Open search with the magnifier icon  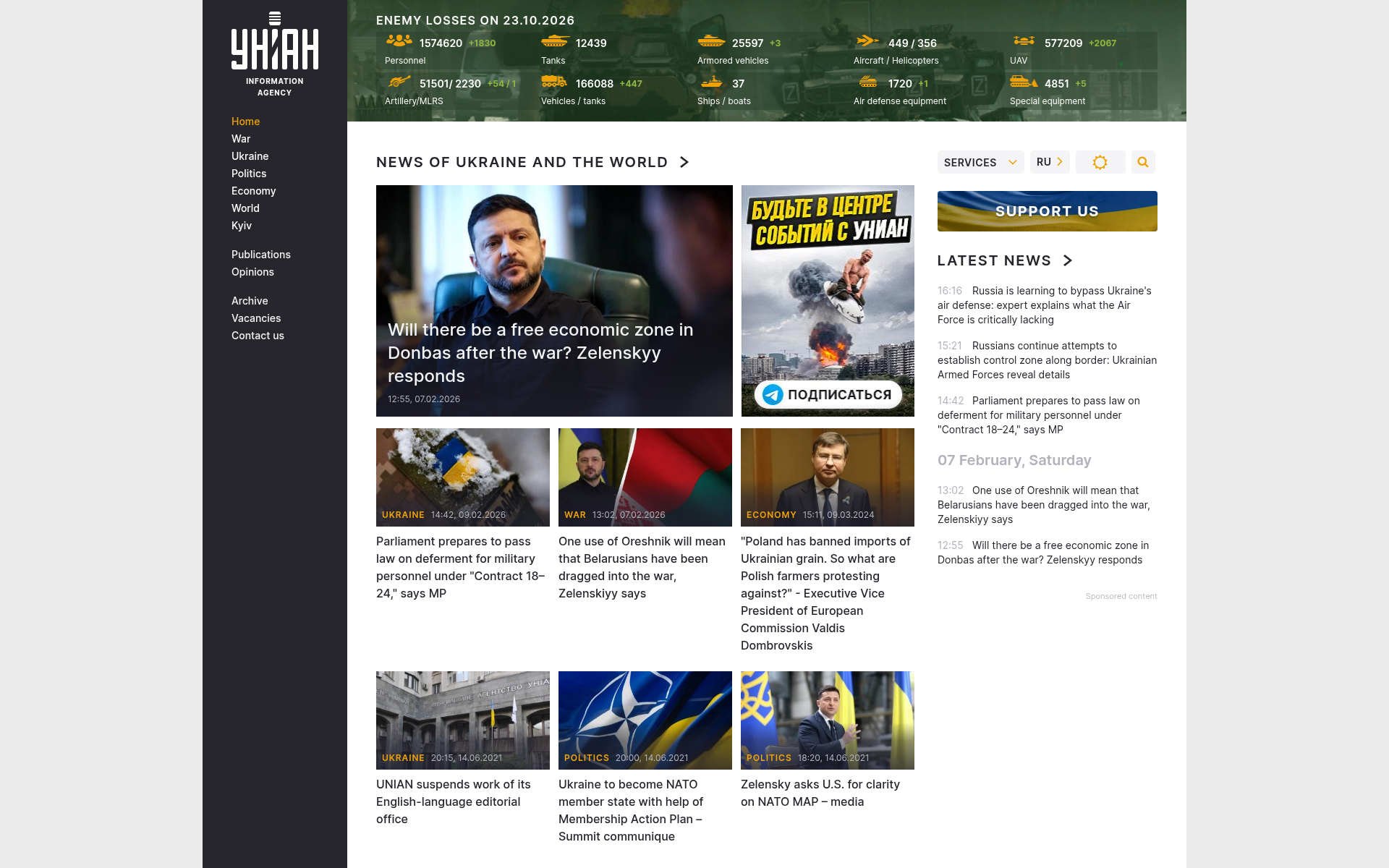coord(1143,162)
